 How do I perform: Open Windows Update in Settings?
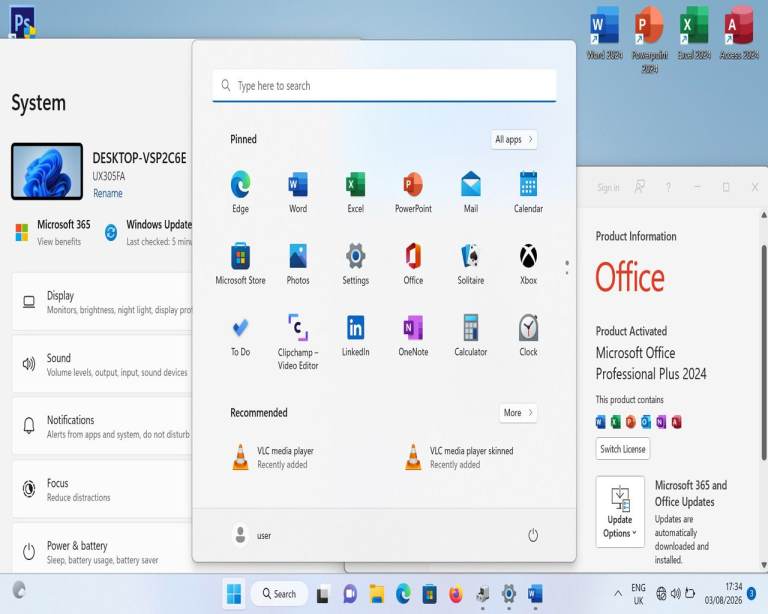[149, 233]
